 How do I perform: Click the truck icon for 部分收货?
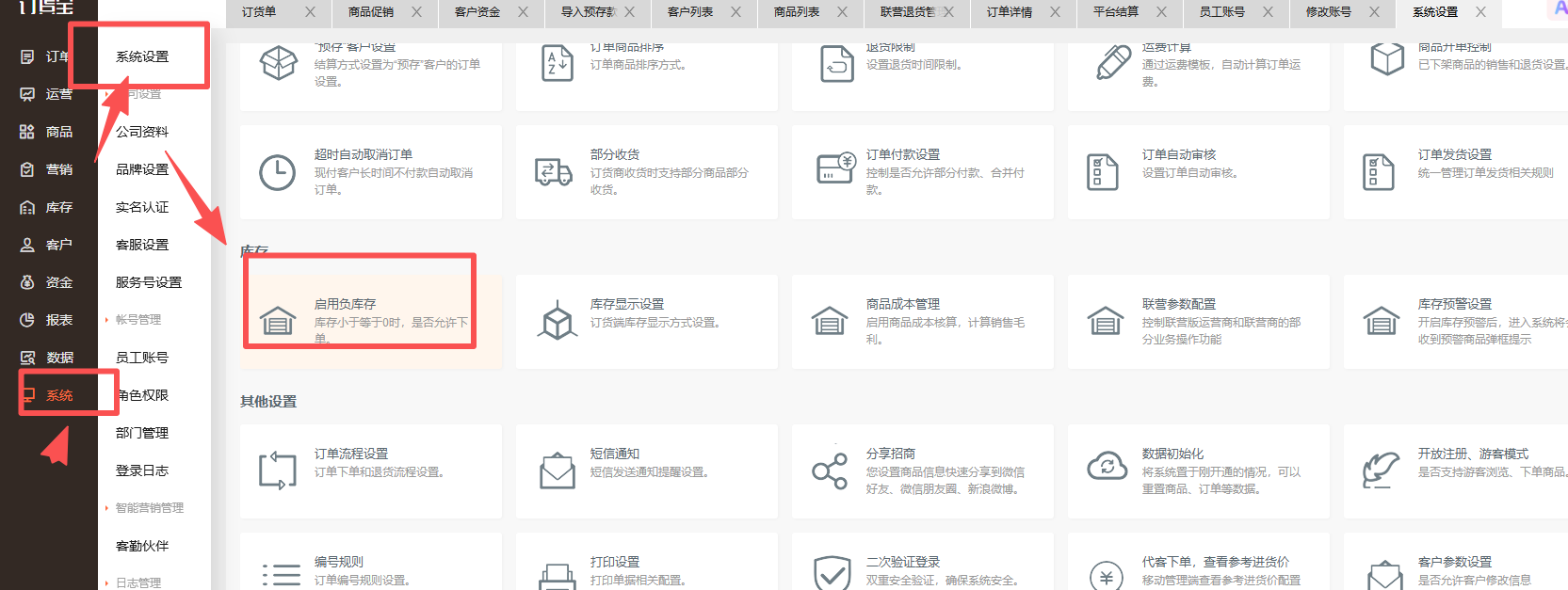pos(554,172)
